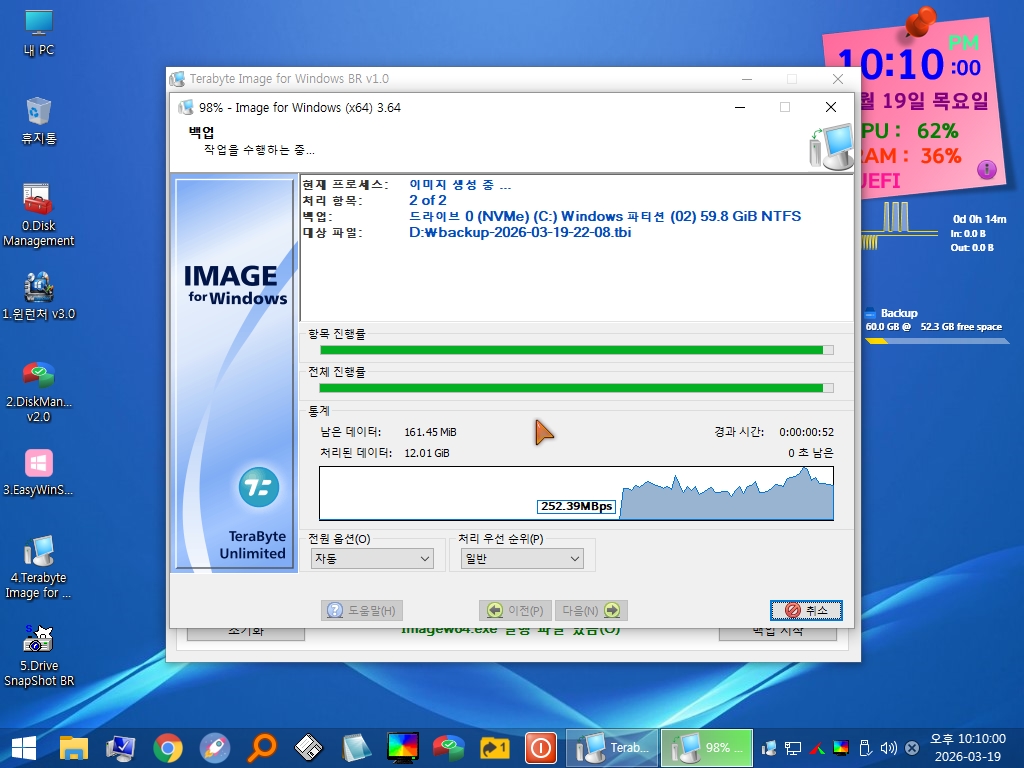This screenshot has width=1024, height=768.
Task: Click the notepad taskbar icon
Action: pyautogui.click(x=356, y=748)
